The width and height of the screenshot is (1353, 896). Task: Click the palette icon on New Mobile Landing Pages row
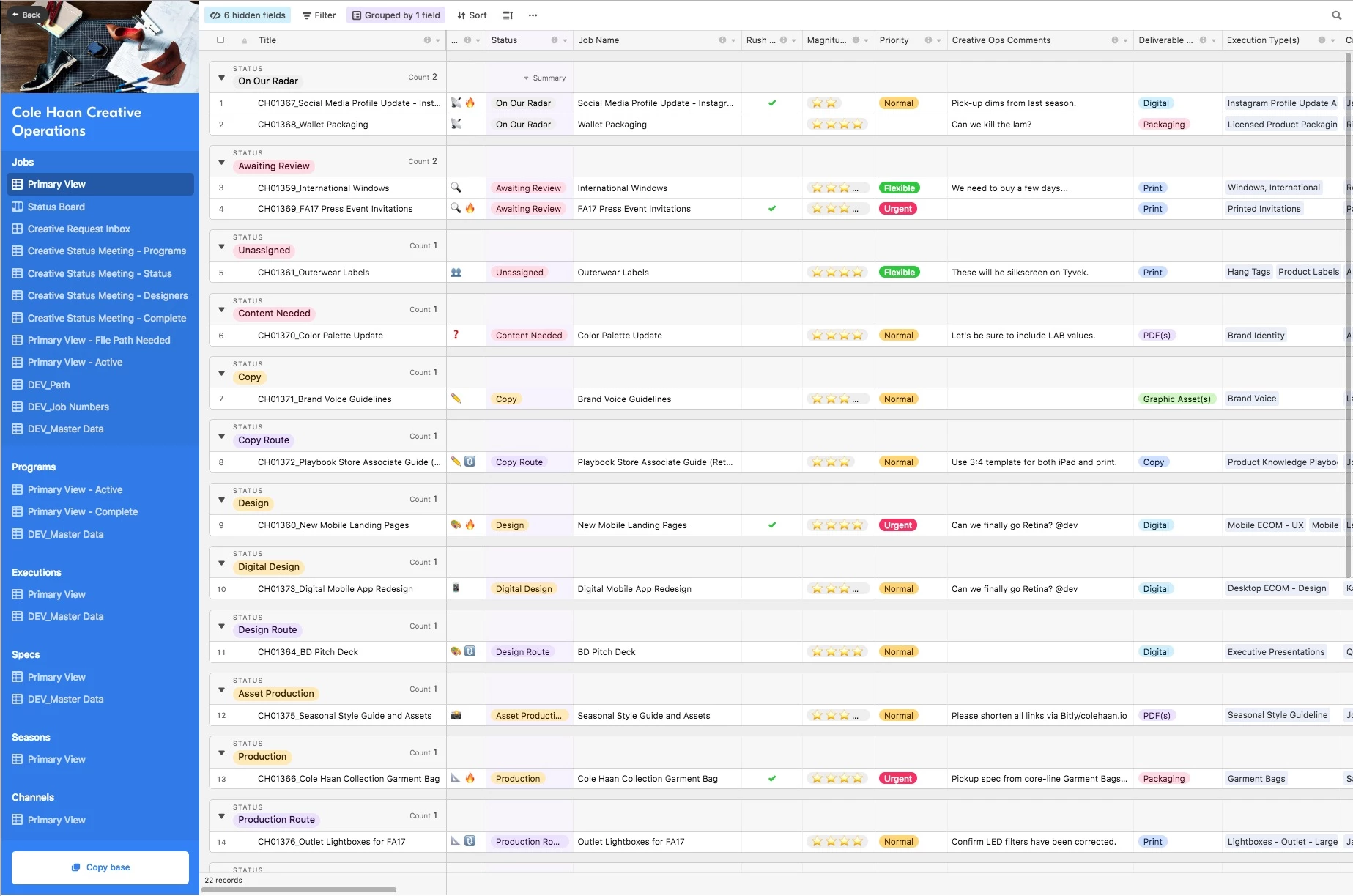[x=456, y=525]
